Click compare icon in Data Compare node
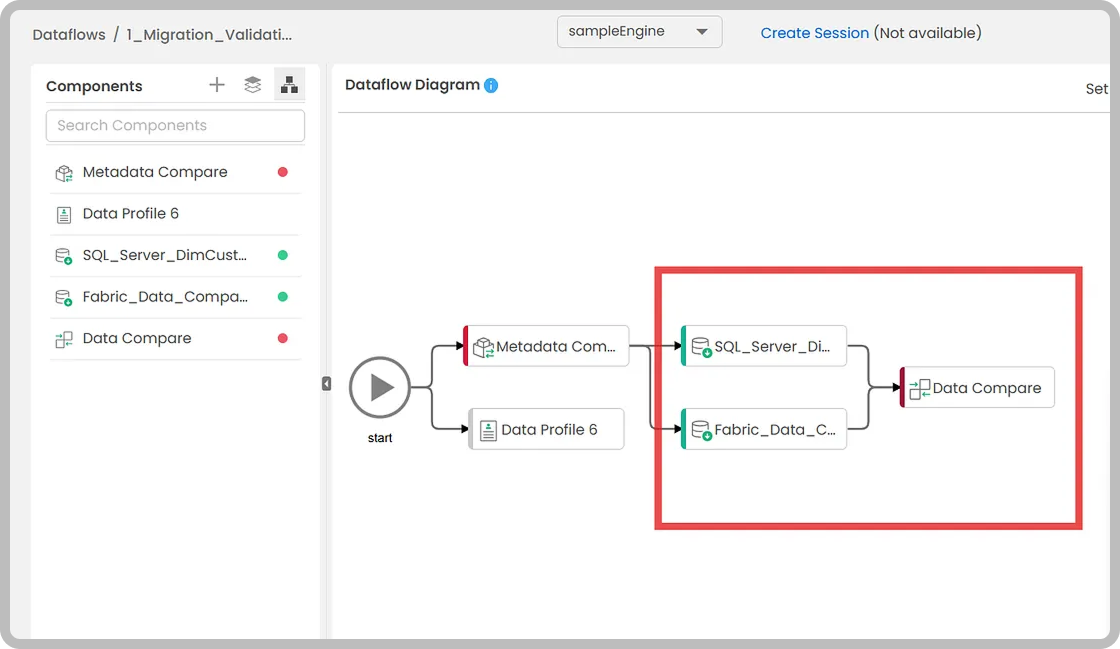Image resolution: width=1120 pixels, height=649 pixels. coord(919,389)
